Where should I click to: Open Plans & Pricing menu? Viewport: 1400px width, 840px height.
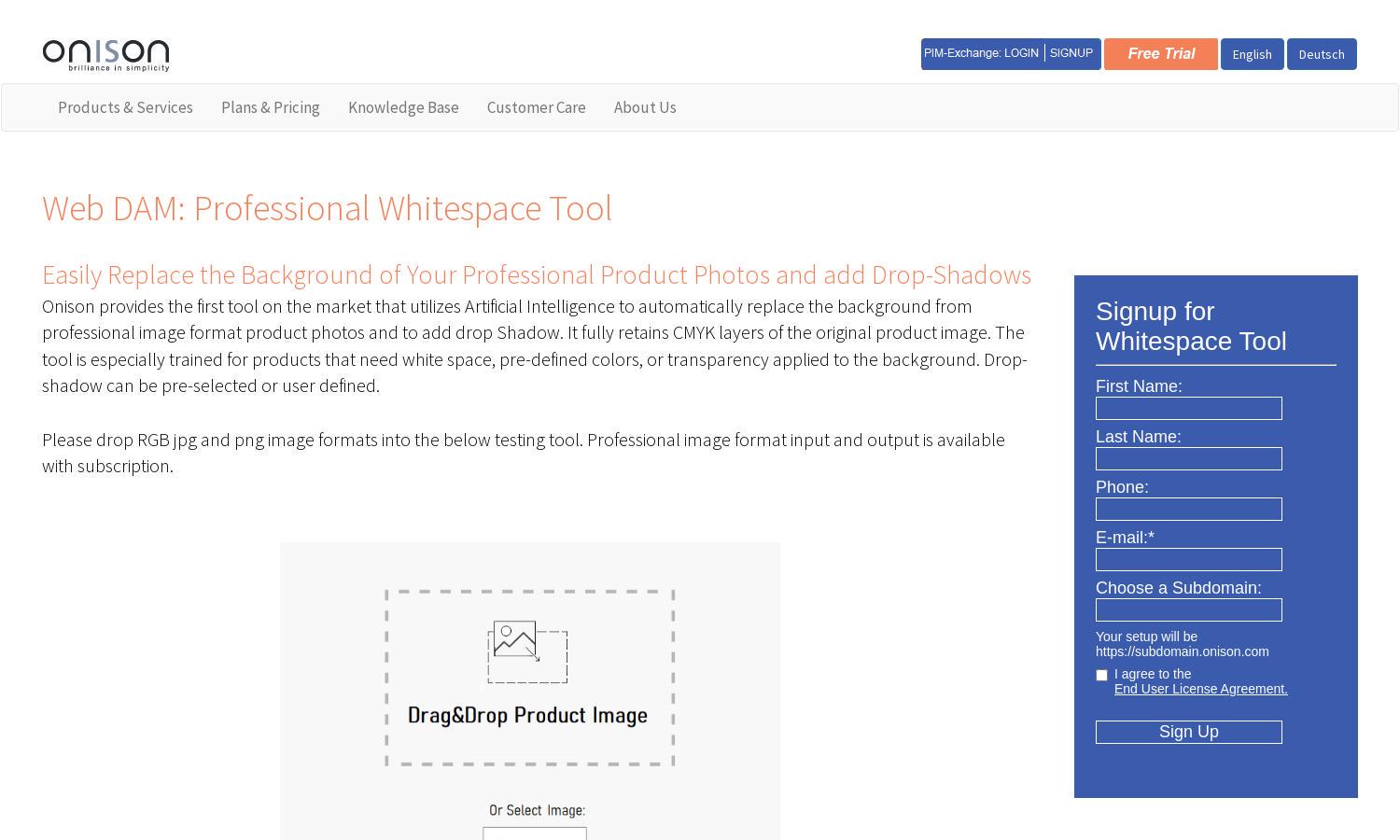click(271, 107)
